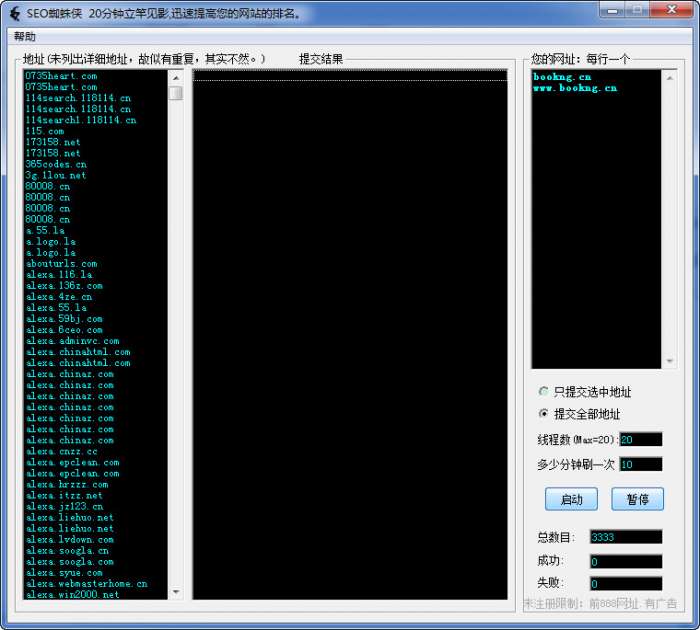Select alexa.hrzzz.com in address list
Viewport: 700px width, 630px height.
[x=67, y=484]
